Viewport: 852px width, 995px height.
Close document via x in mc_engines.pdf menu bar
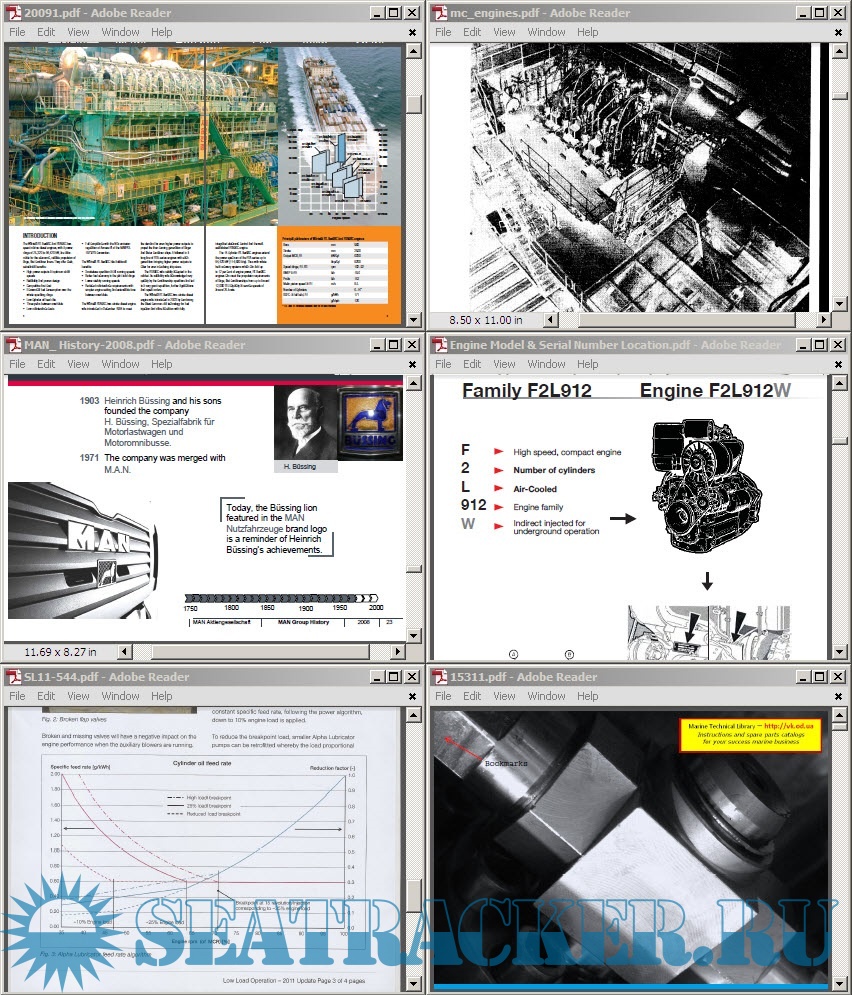[838, 32]
